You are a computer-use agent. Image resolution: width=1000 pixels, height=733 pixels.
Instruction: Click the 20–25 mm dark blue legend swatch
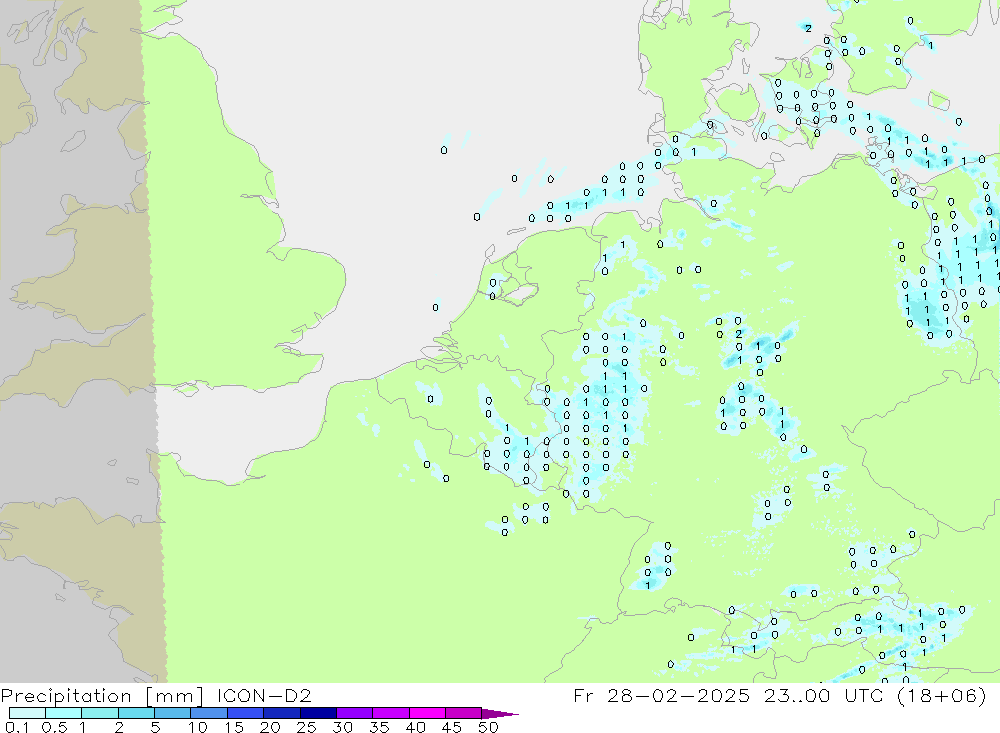[x=282, y=713]
